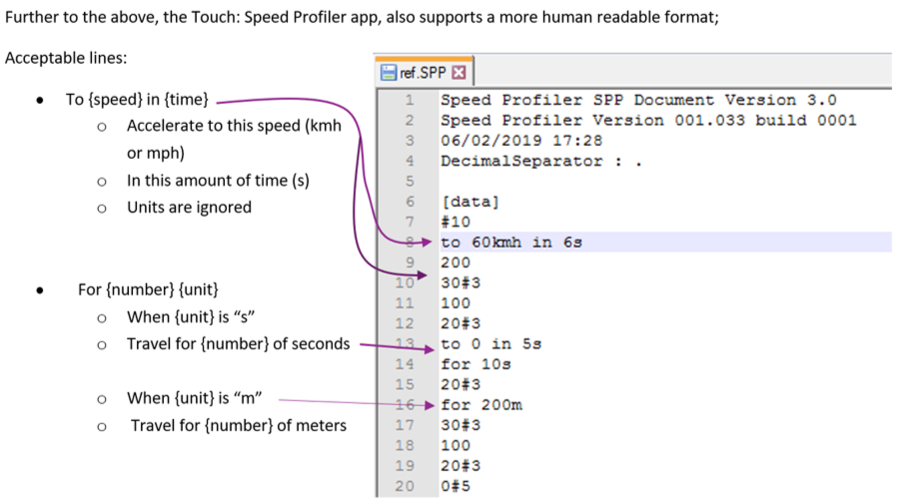This screenshot has width=900, height=504.
Task: Click '20#3' on line 15
Action: point(460,385)
